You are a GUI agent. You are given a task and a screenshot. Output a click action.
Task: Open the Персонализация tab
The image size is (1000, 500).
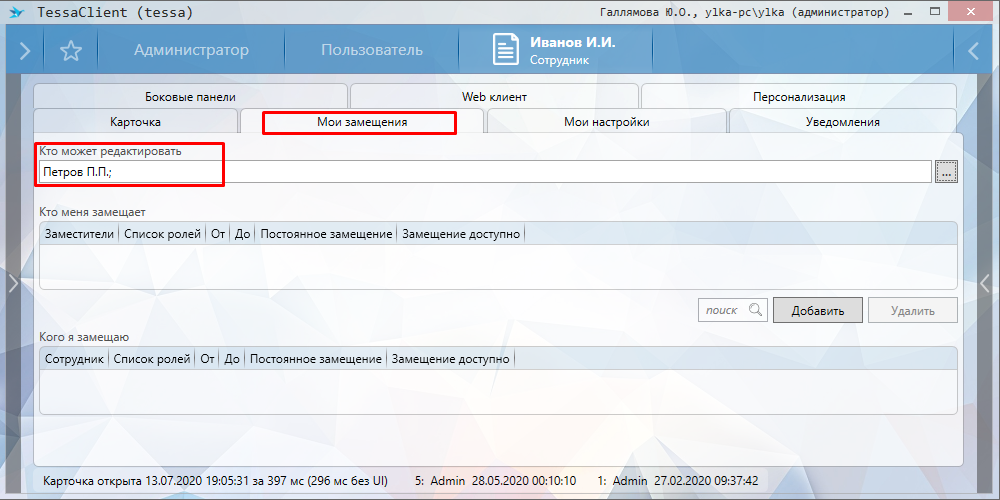click(x=799, y=97)
